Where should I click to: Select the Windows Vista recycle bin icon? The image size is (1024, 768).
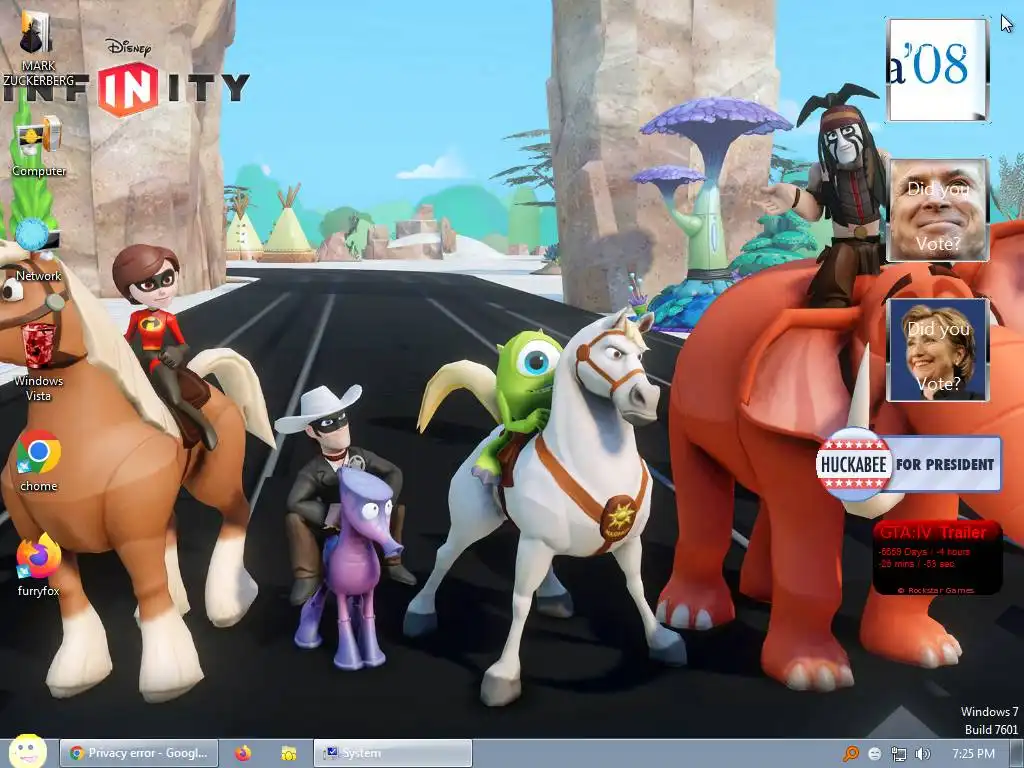pyautogui.click(x=39, y=363)
